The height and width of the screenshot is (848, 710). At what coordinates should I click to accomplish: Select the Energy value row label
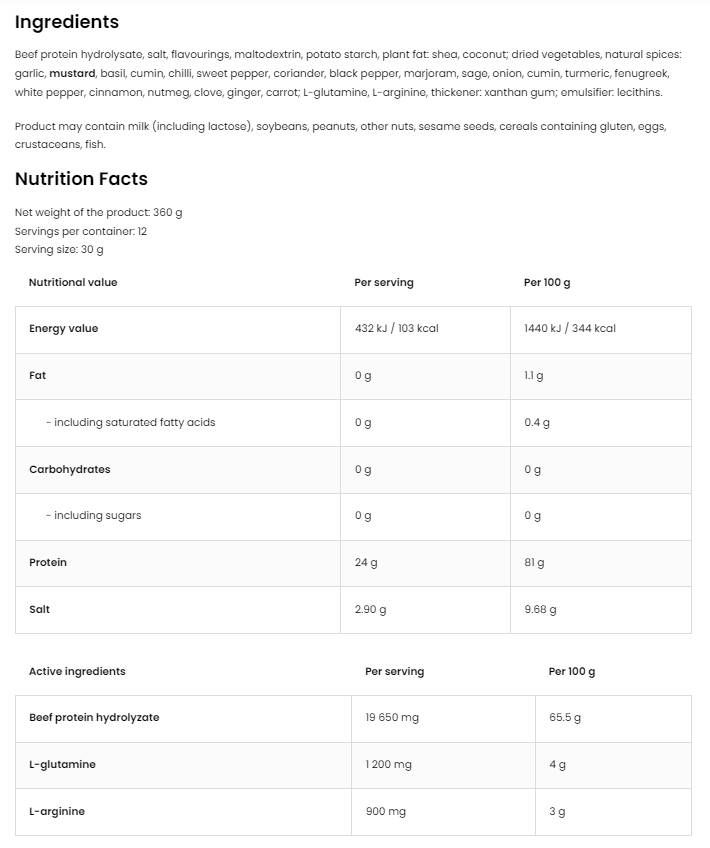63,328
